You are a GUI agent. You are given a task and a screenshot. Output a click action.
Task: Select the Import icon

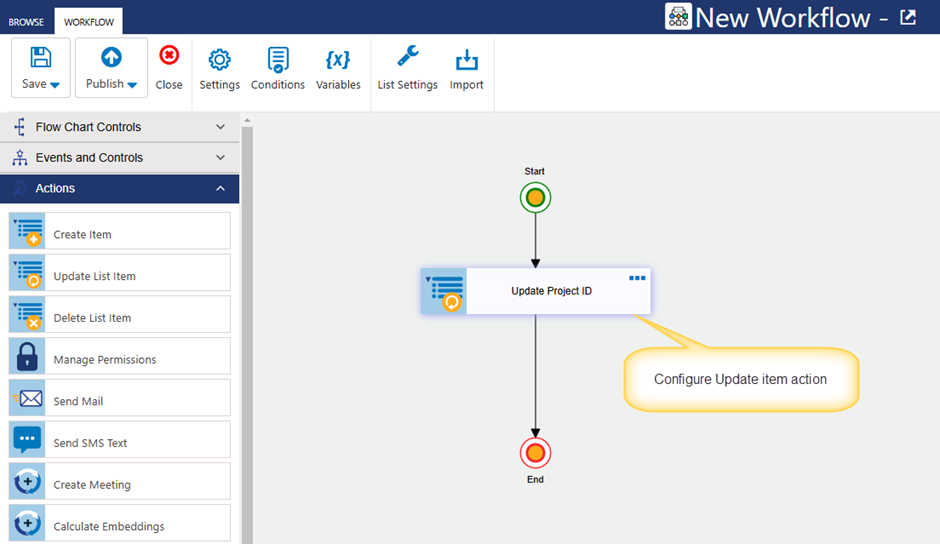coord(466,59)
